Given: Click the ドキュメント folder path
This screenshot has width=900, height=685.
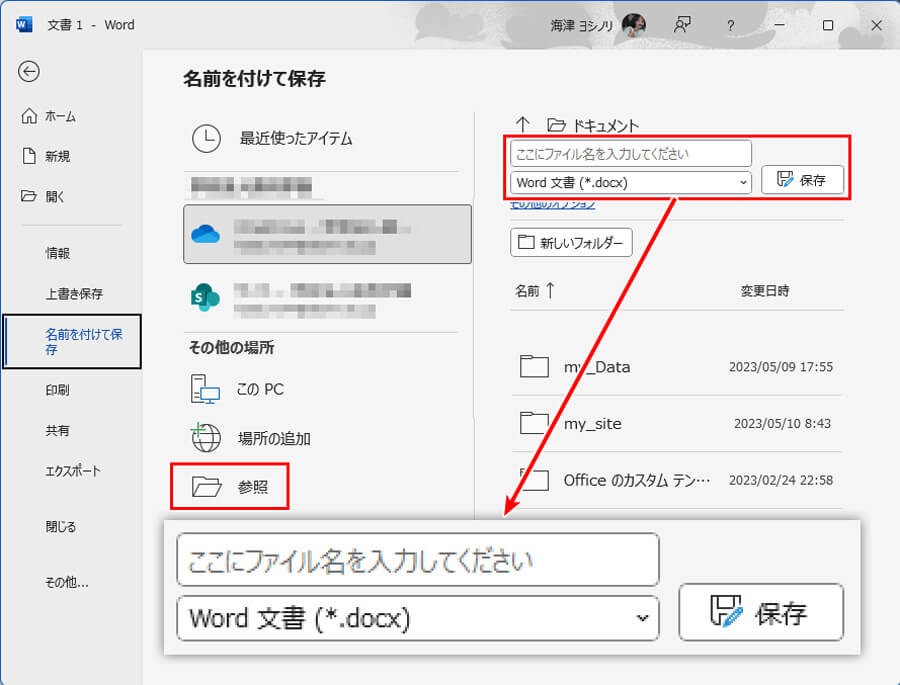Looking at the screenshot, I should pyautogui.click(x=593, y=125).
